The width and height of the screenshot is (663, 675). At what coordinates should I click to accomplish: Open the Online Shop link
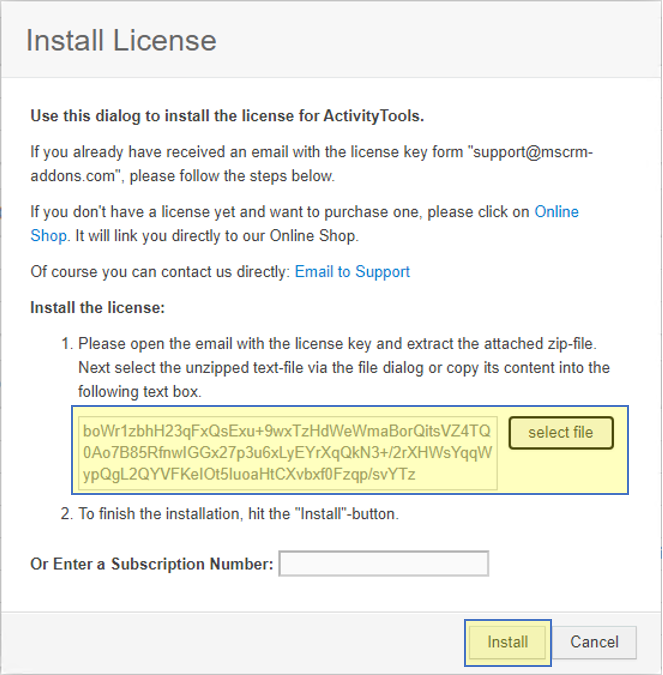click(556, 212)
